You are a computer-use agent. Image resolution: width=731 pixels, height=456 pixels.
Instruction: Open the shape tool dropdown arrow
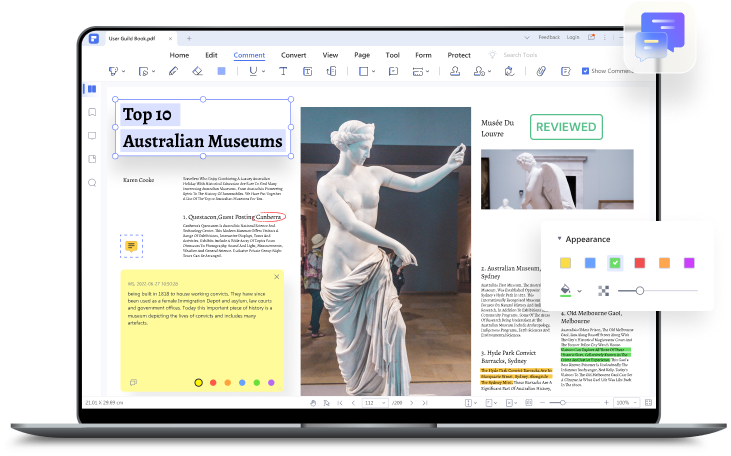(x=373, y=72)
